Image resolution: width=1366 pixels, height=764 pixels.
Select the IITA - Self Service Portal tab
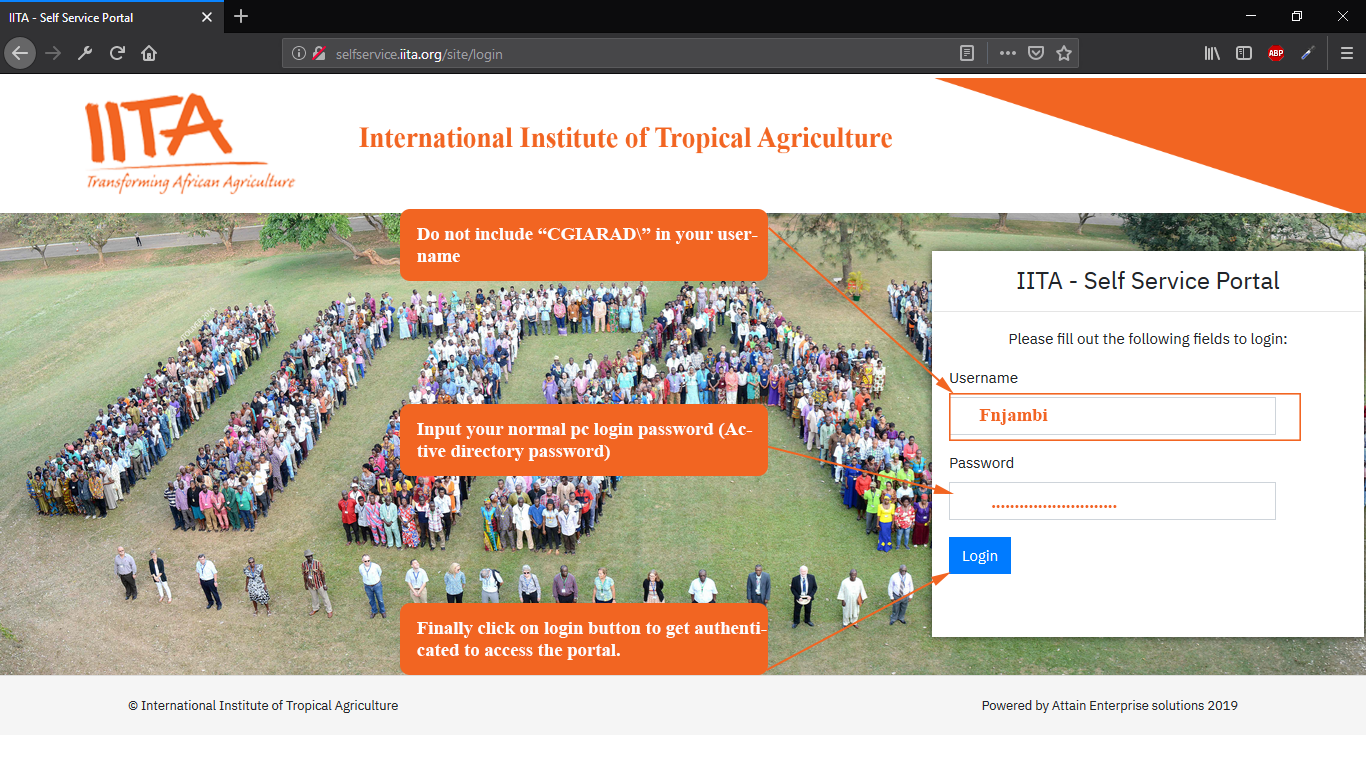[x=112, y=17]
